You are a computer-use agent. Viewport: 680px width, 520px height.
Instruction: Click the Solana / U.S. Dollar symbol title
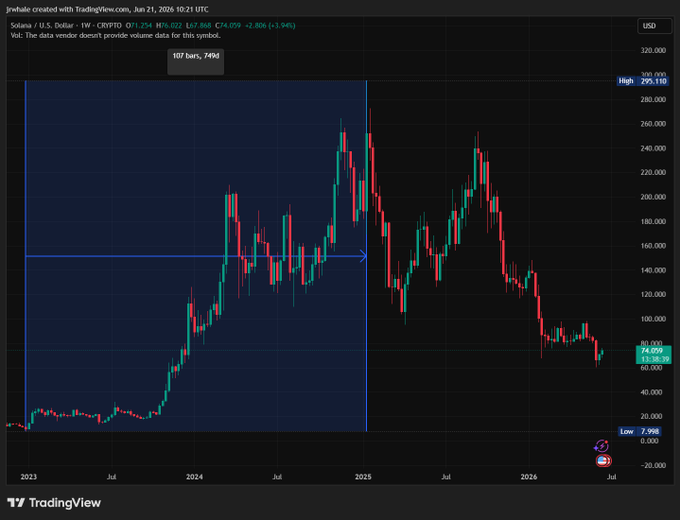(42, 26)
